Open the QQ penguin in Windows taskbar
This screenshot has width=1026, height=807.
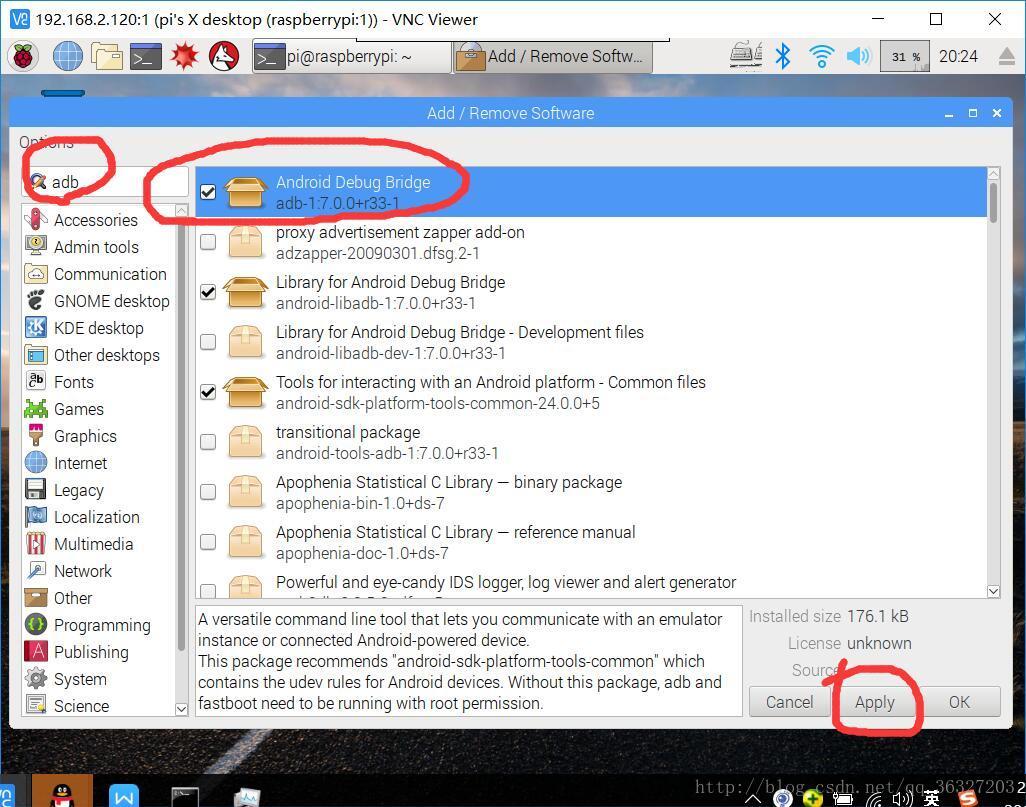coord(62,793)
